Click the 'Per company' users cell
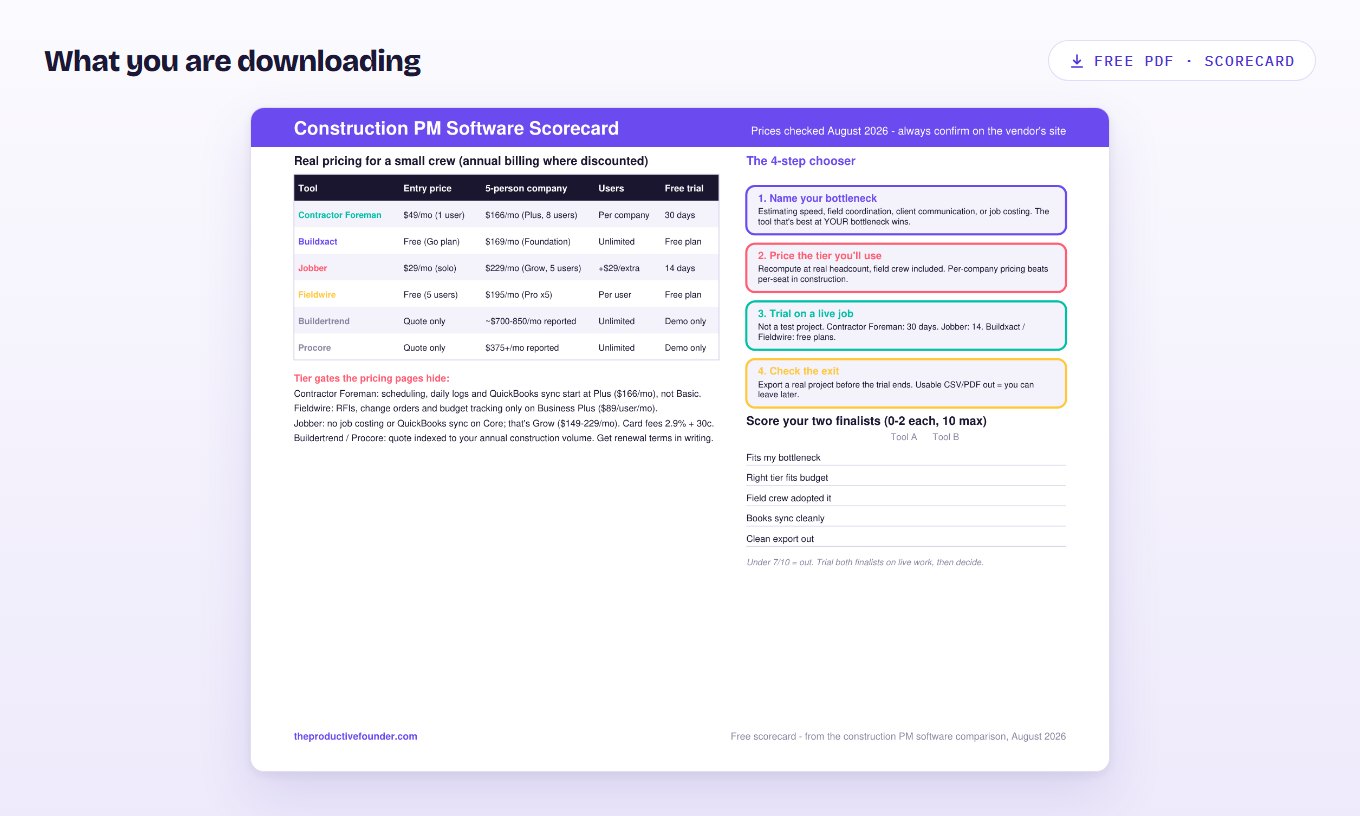This screenshot has height=816, width=1360. click(x=624, y=215)
